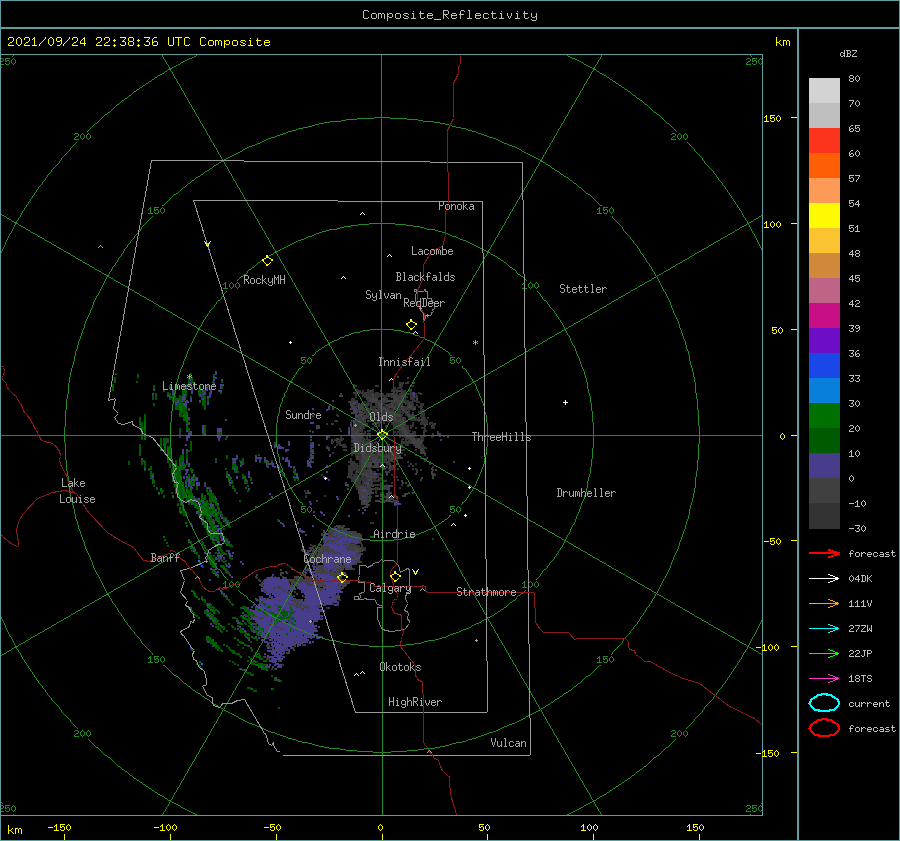Click white asterisk marker east of Innisfail

pos(475,343)
